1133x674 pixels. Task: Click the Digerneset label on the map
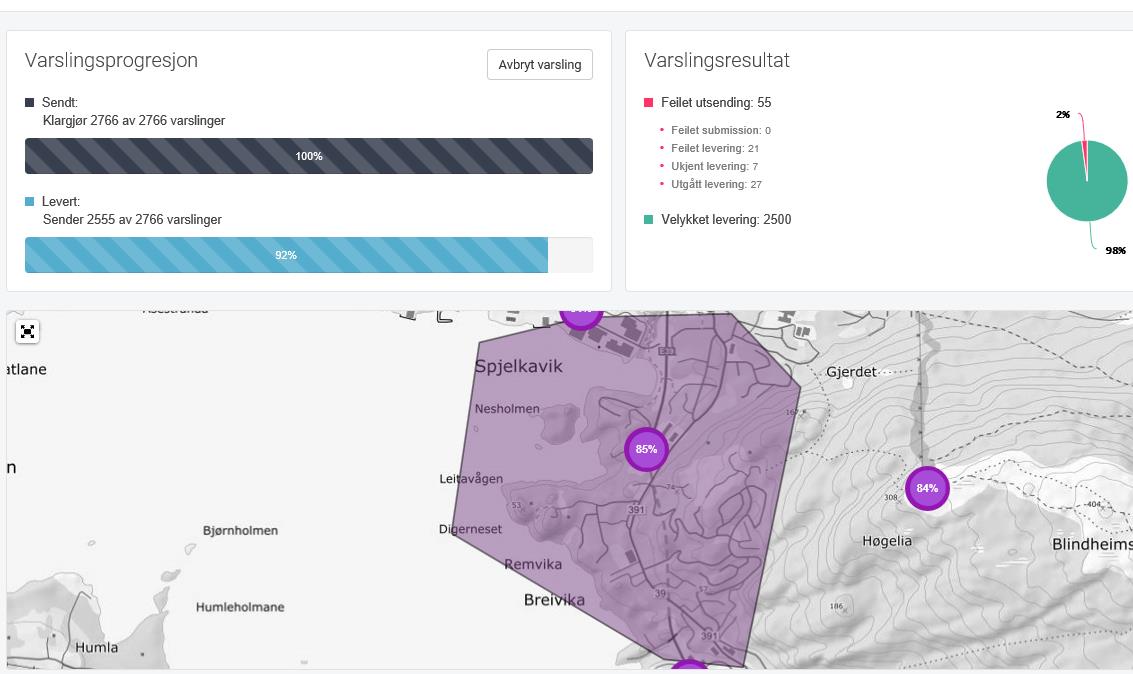coord(470,530)
